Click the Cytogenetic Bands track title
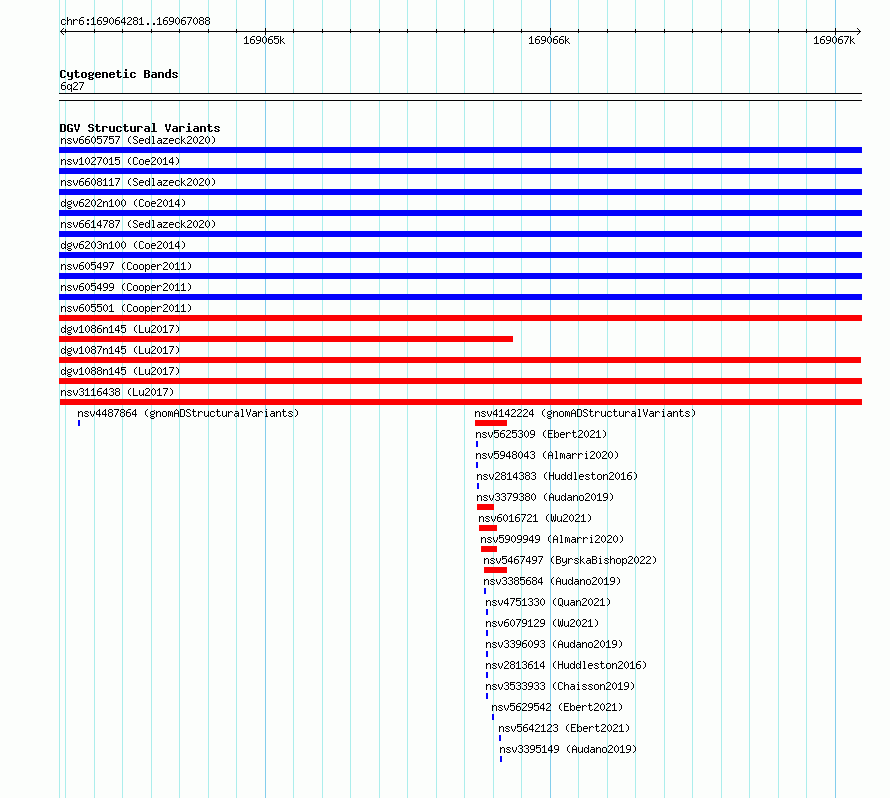The height and width of the screenshot is (798, 890). 119,74
